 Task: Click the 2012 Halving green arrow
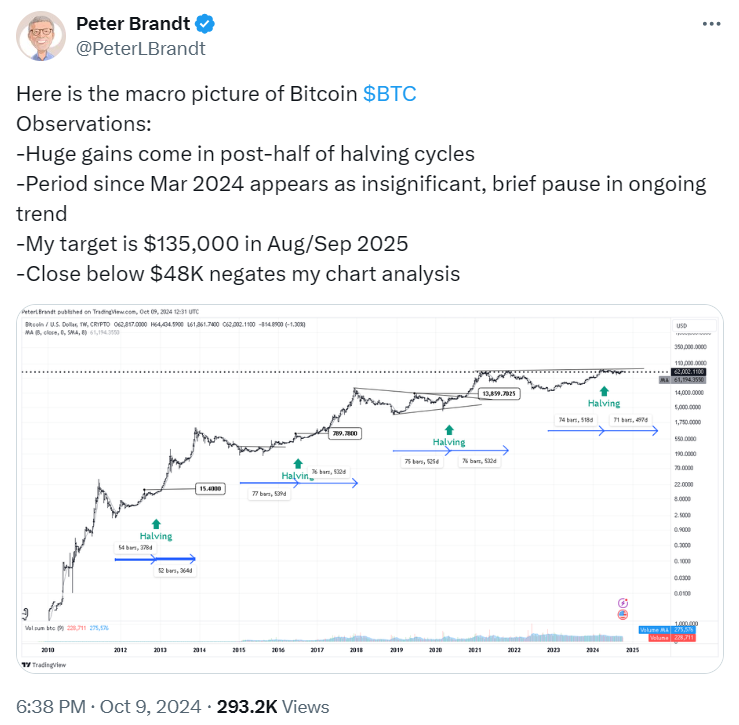(156, 524)
